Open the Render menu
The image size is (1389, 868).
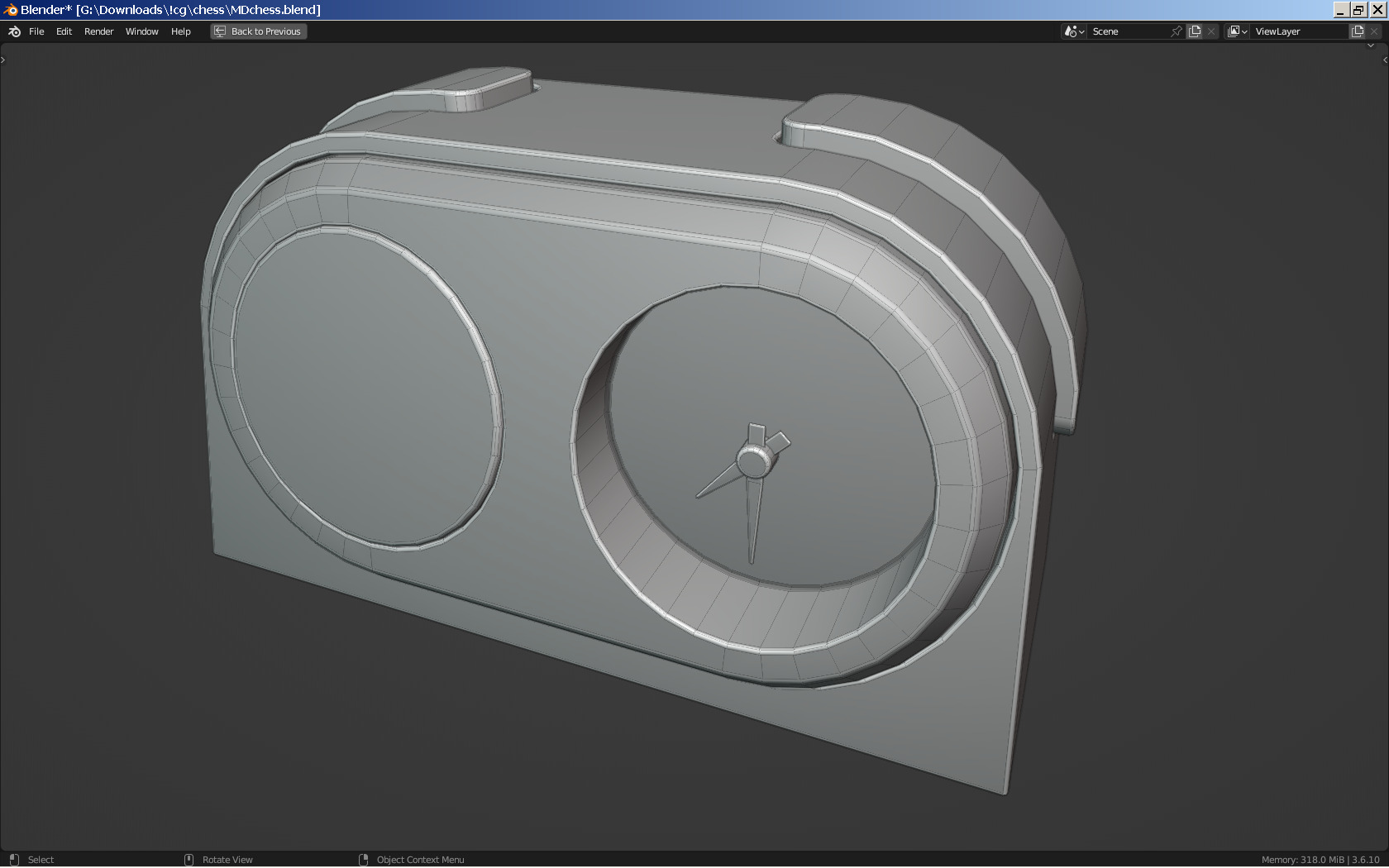click(x=99, y=31)
